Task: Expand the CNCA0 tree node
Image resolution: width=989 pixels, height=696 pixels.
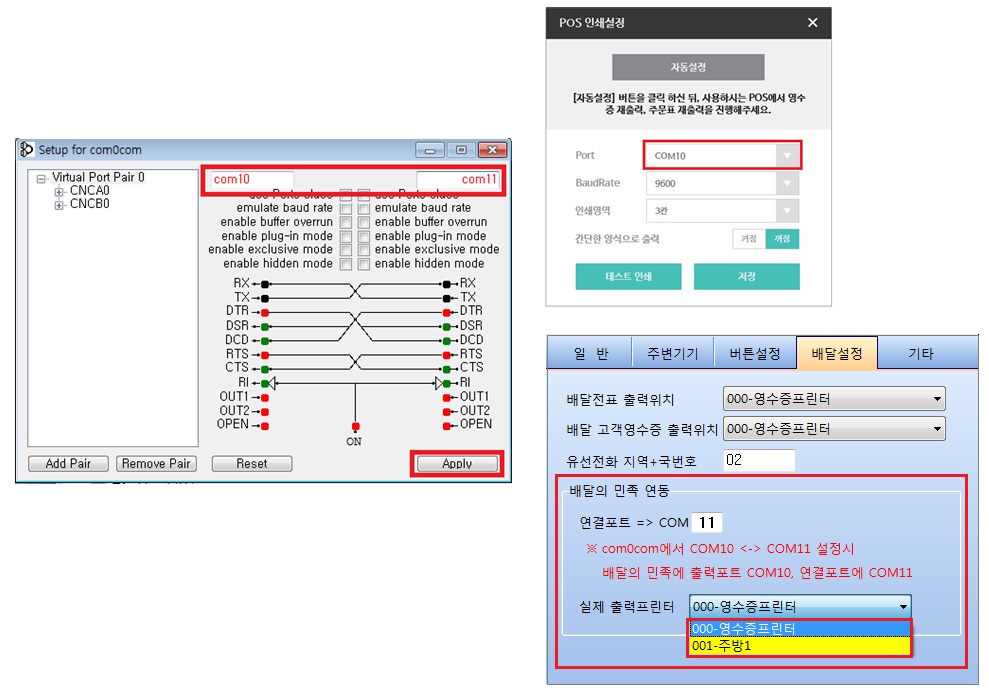Action: click(x=59, y=191)
